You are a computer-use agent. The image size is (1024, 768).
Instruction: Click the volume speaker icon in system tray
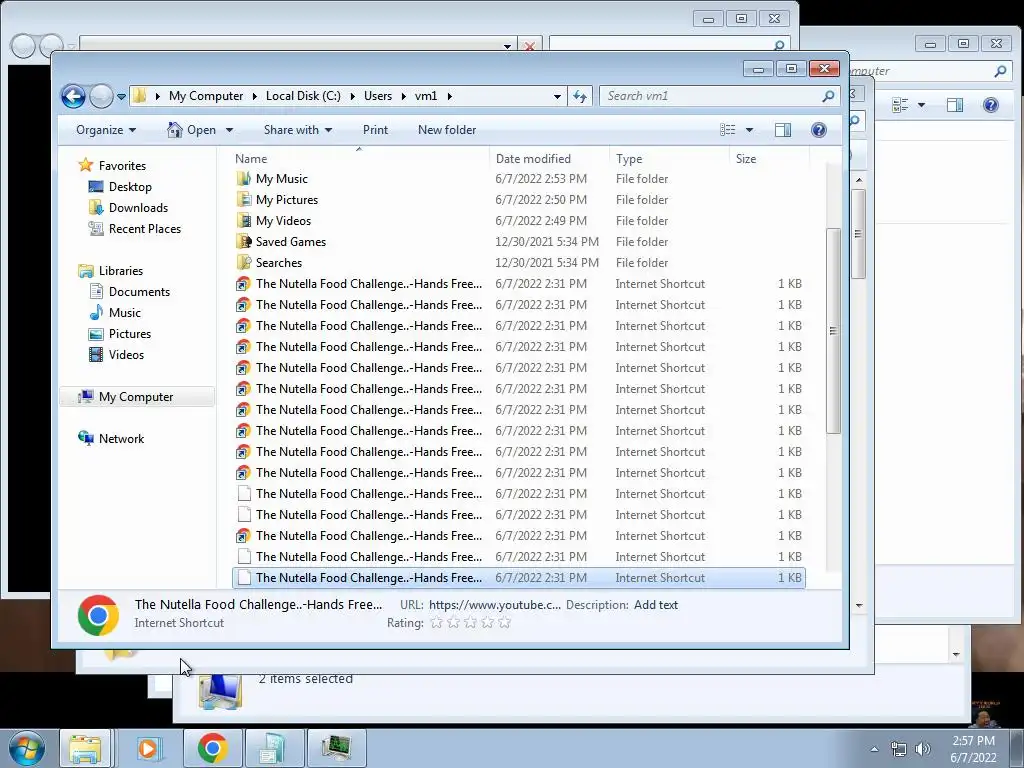922,749
